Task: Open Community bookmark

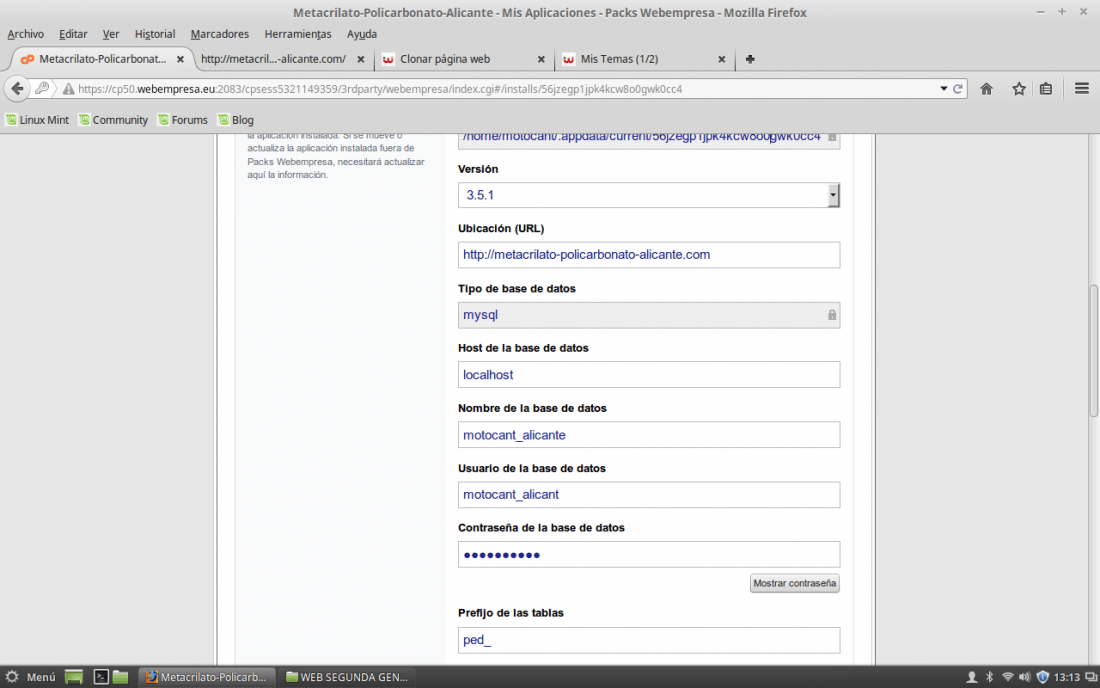Action: (x=113, y=120)
